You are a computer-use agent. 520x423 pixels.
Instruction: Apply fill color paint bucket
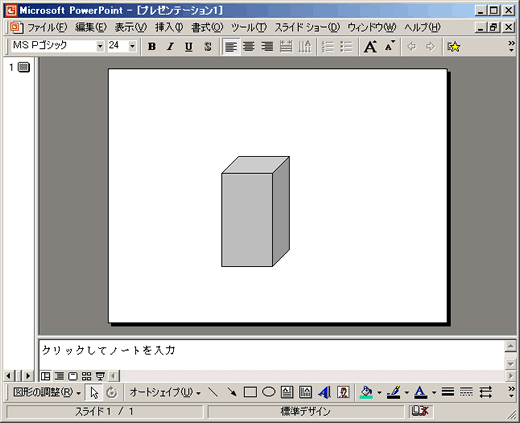coord(366,392)
